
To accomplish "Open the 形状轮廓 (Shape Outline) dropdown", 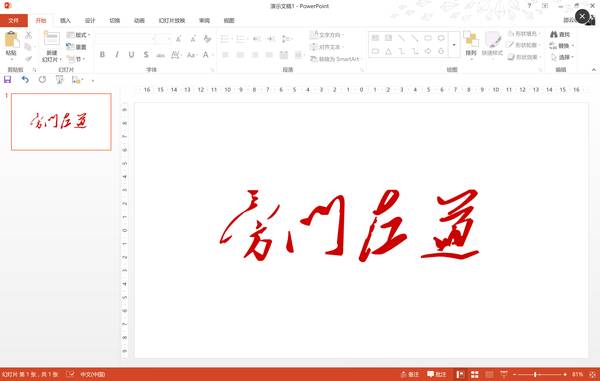I will point(523,46).
